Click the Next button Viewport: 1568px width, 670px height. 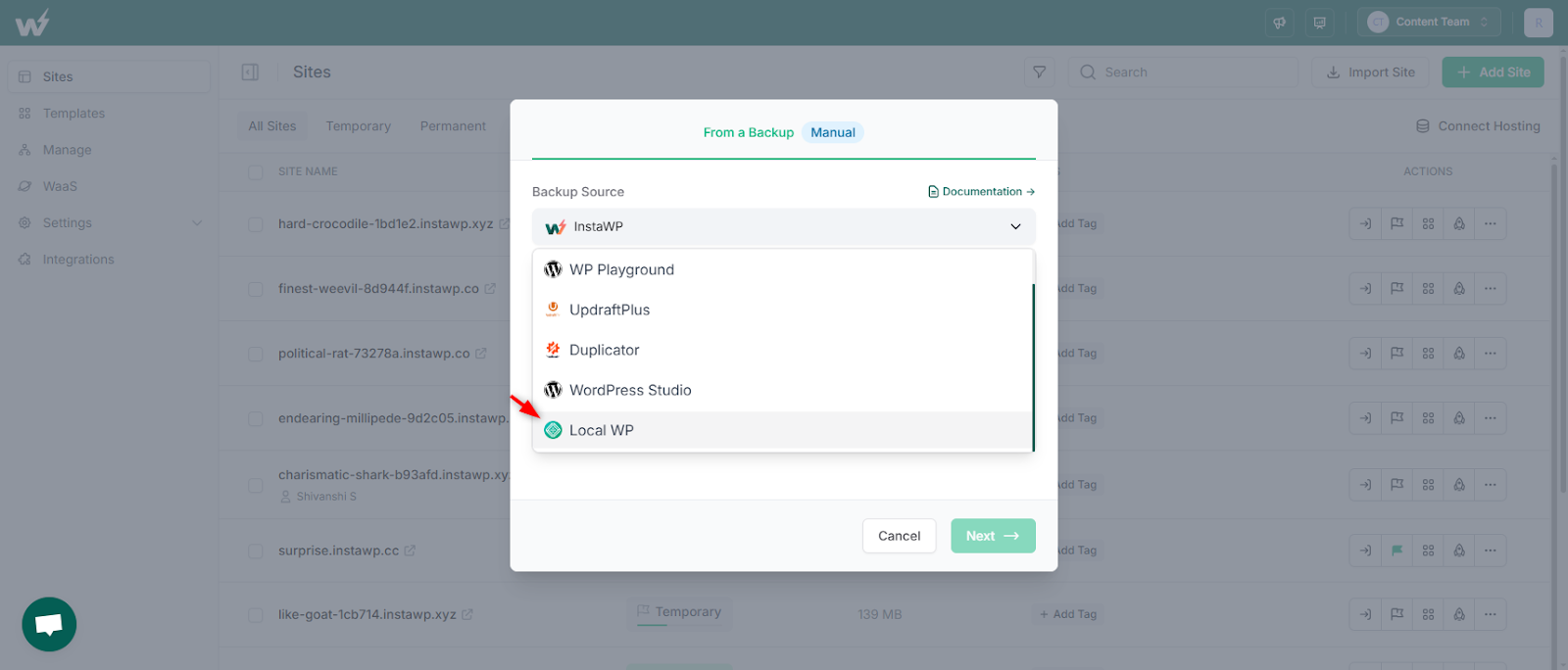[x=993, y=536]
